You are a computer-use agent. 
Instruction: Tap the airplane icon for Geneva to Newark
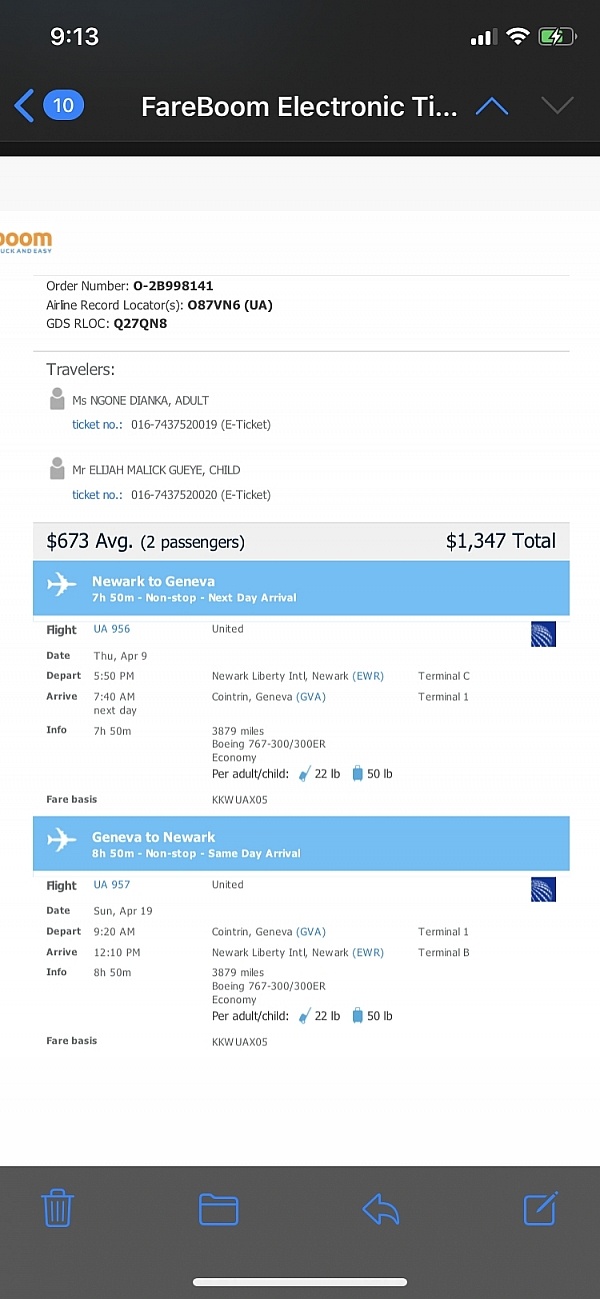pyautogui.click(x=62, y=842)
